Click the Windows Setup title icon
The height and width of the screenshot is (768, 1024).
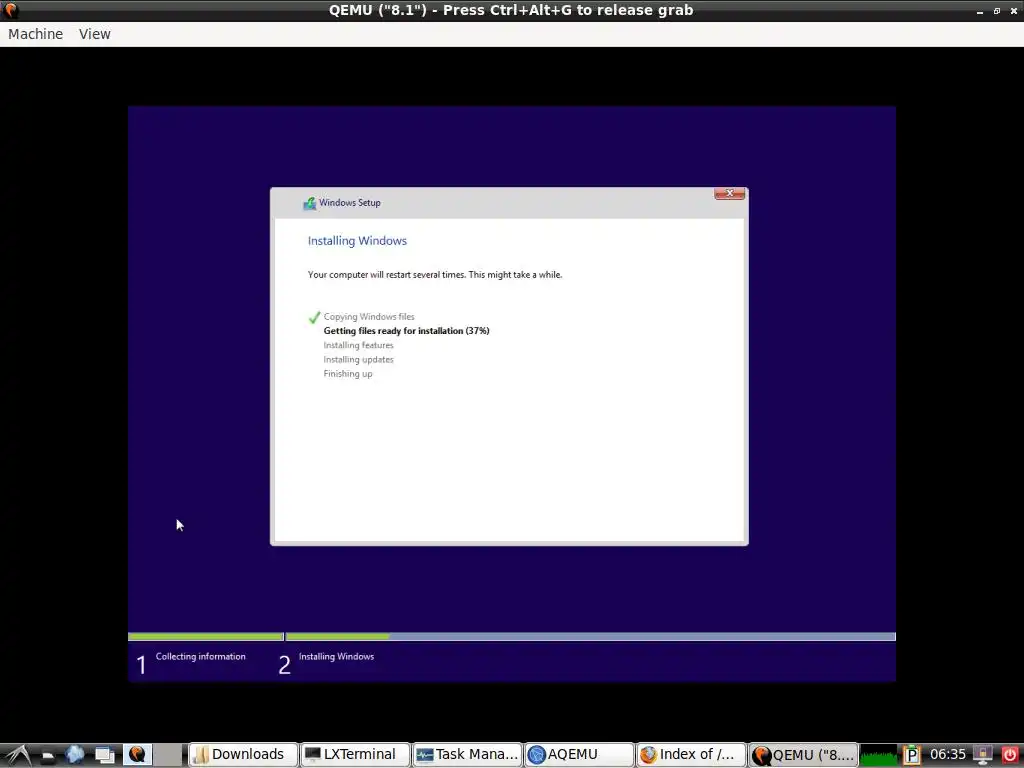pyautogui.click(x=310, y=203)
